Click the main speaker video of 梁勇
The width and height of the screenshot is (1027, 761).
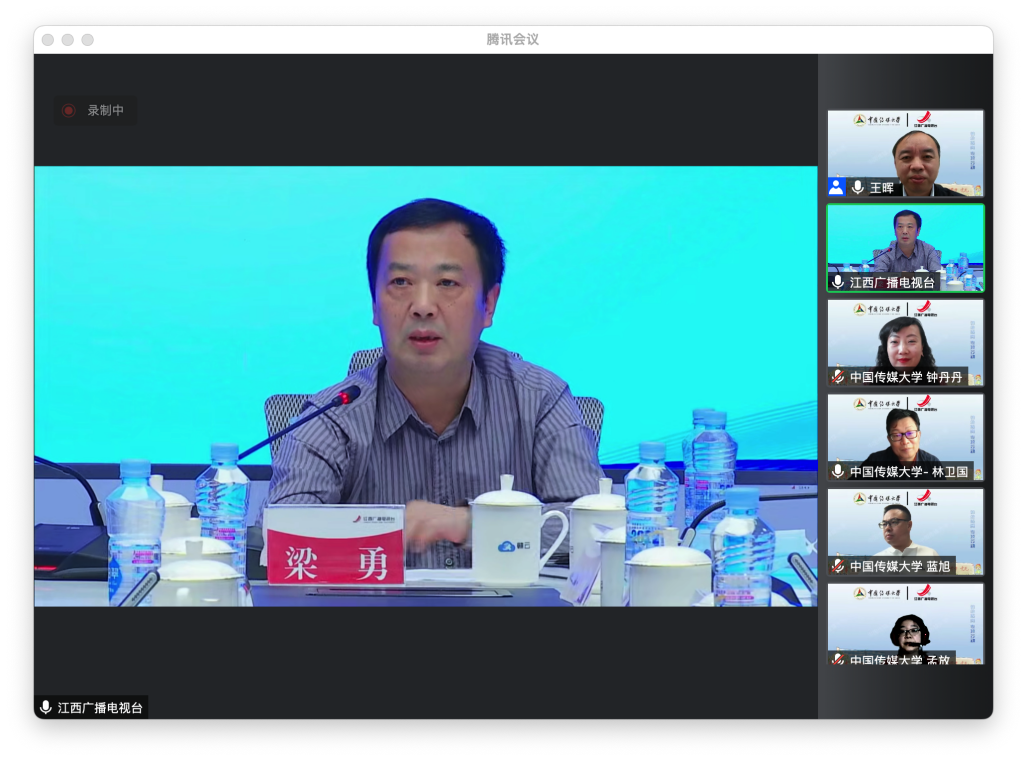425,385
